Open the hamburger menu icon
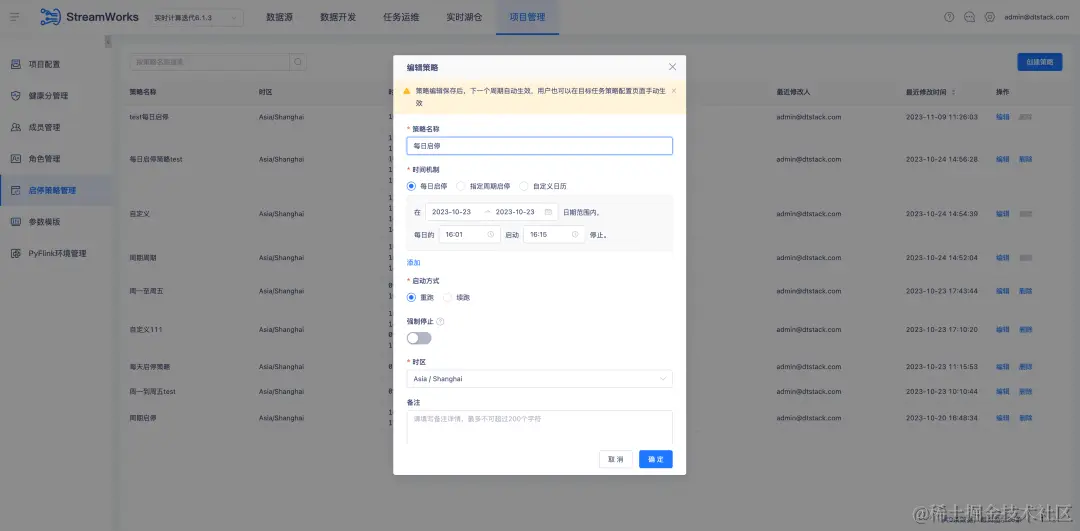The width and height of the screenshot is (1080, 531). [x=14, y=17]
